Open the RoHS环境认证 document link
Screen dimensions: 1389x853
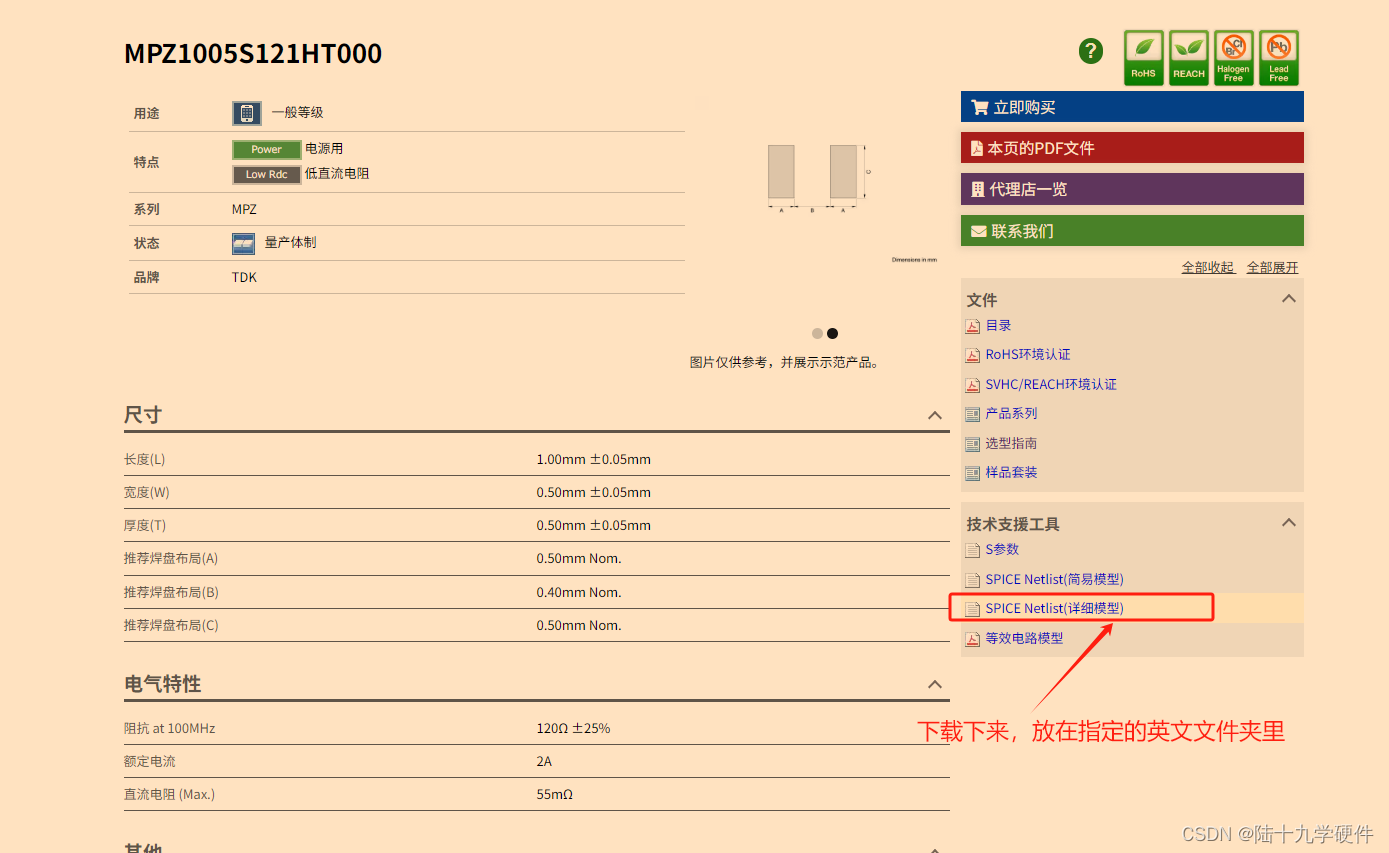pyautogui.click(x=1028, y=355)
